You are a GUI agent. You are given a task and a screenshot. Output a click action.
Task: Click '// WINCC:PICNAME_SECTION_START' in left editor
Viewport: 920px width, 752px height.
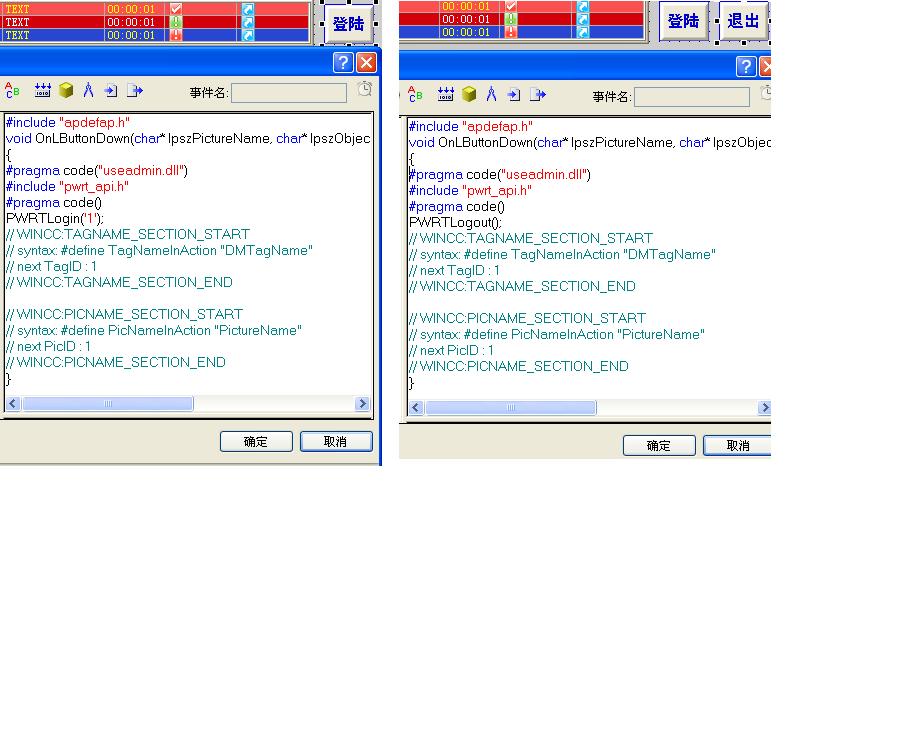point(124,314)
